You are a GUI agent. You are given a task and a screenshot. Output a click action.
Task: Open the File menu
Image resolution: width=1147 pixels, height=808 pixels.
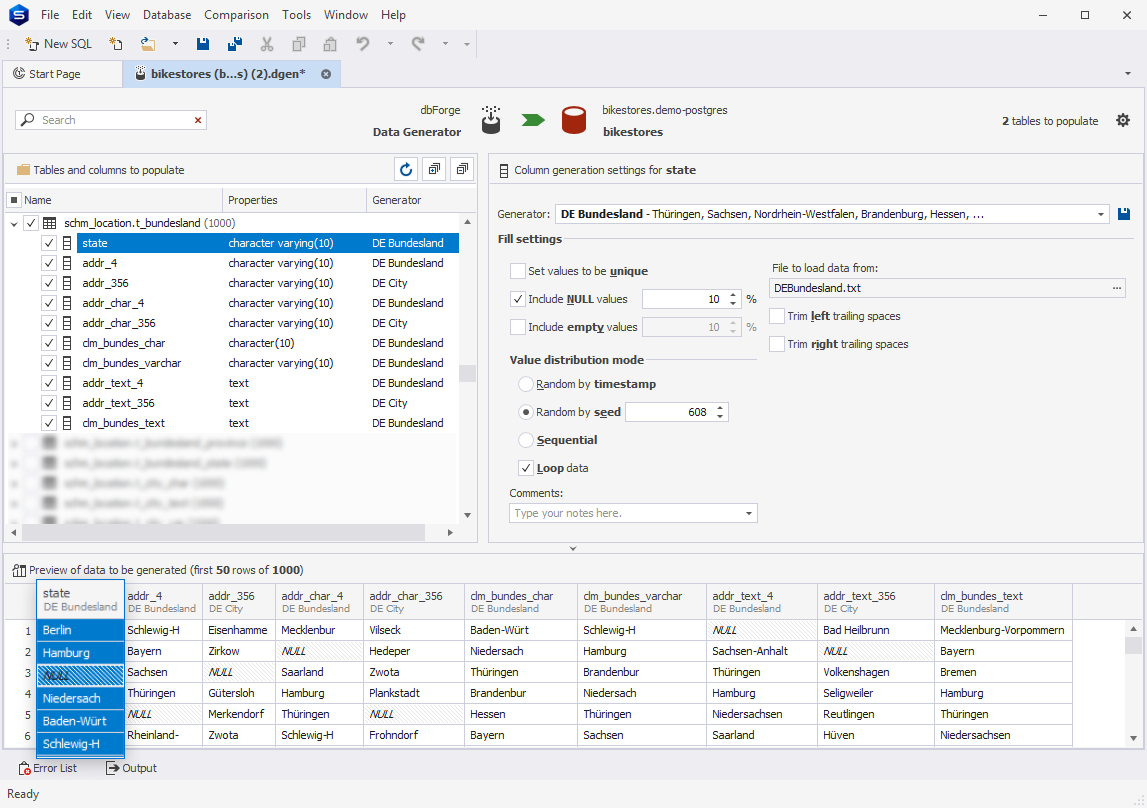point(50,15)
